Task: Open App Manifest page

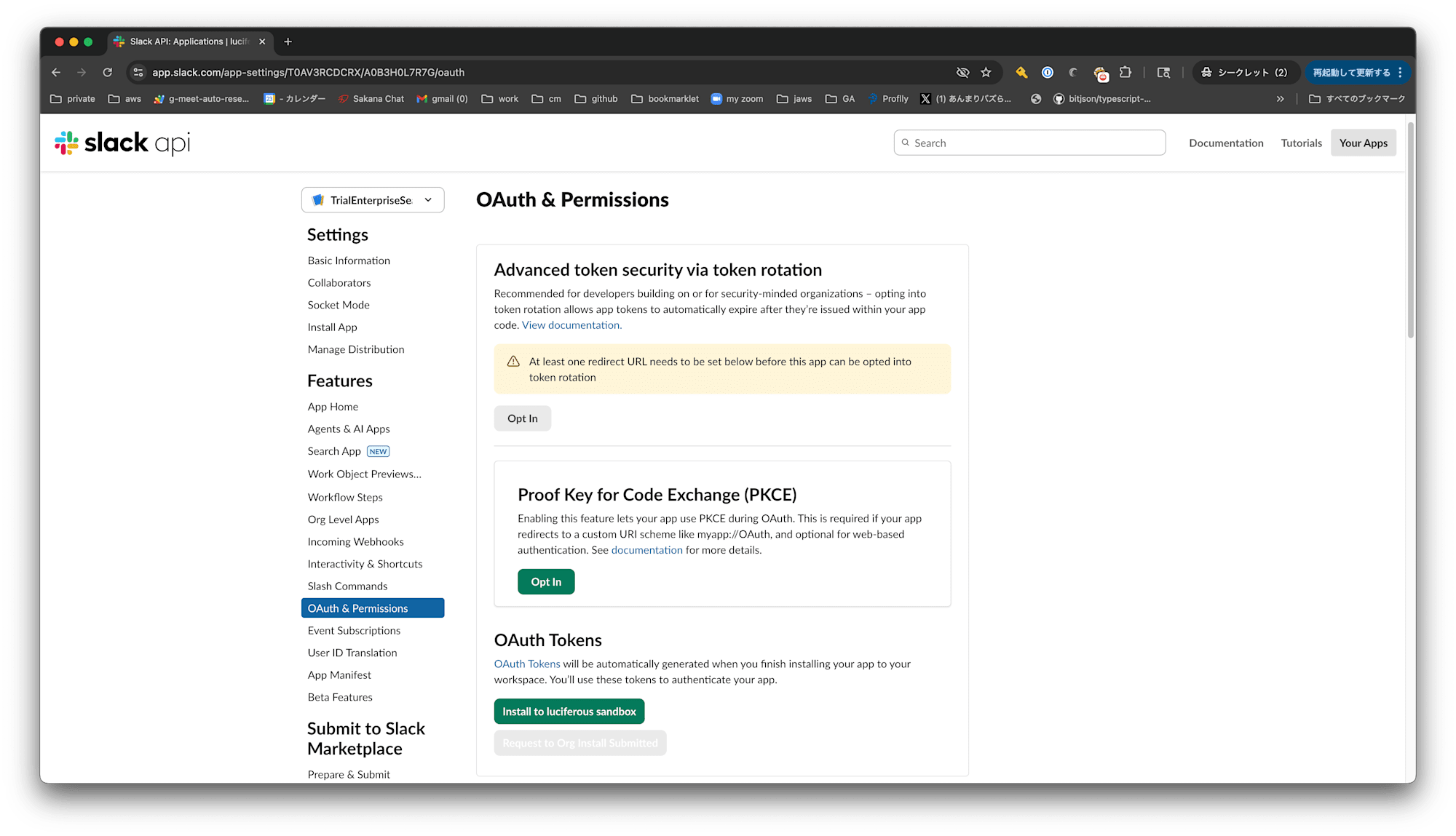Action: [x=339, y=675]
